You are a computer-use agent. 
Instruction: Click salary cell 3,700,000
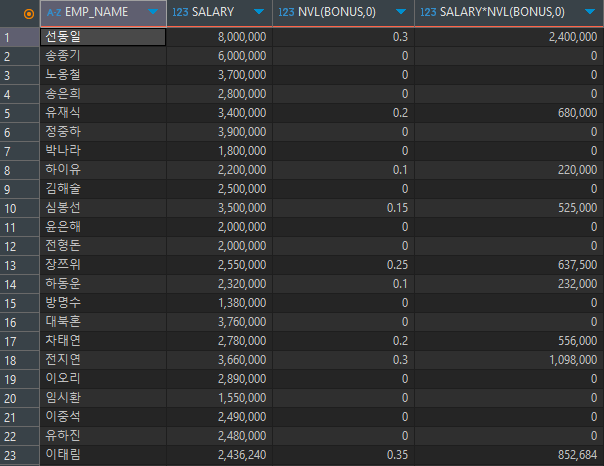220,75
